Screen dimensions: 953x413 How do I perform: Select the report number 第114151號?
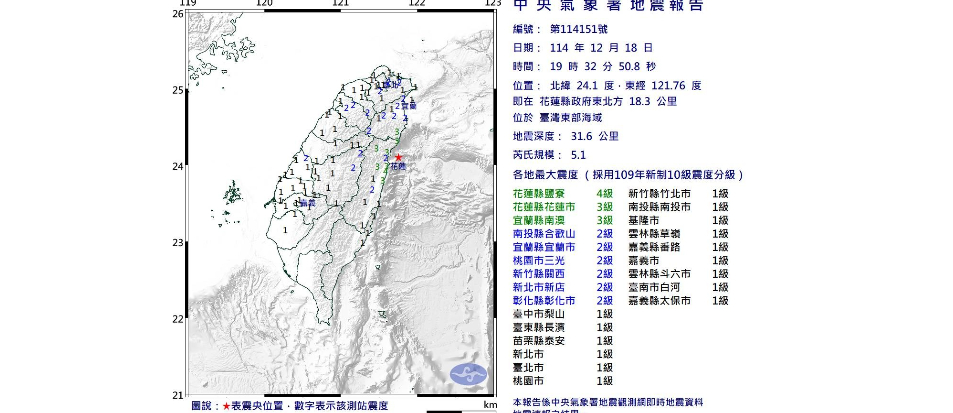pos(582,29)
